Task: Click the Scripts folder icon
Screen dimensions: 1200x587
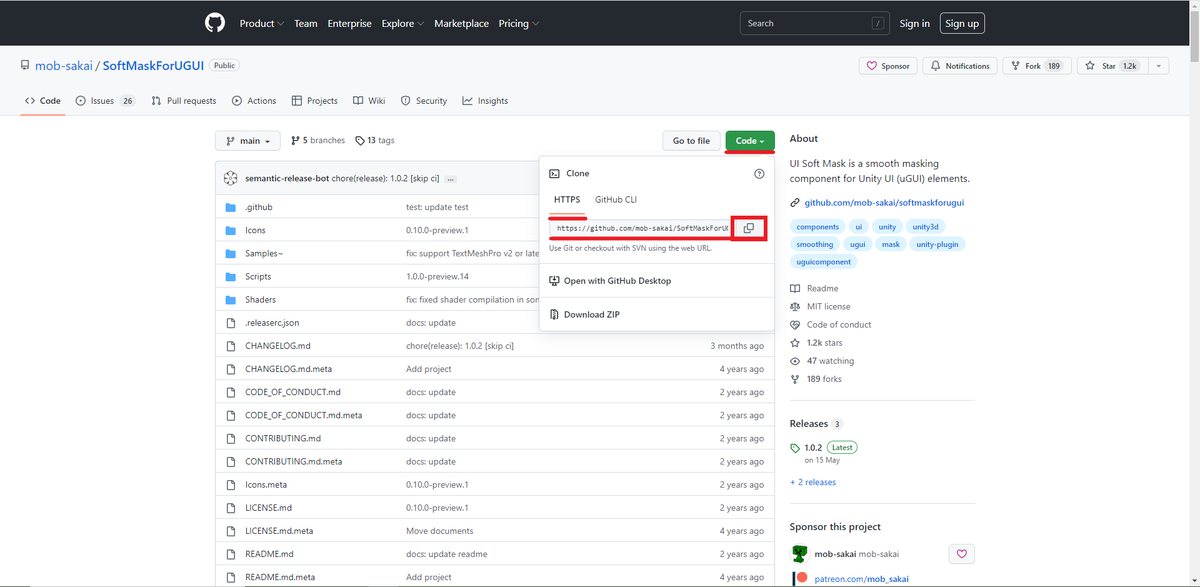Action: tap(230, 276)
